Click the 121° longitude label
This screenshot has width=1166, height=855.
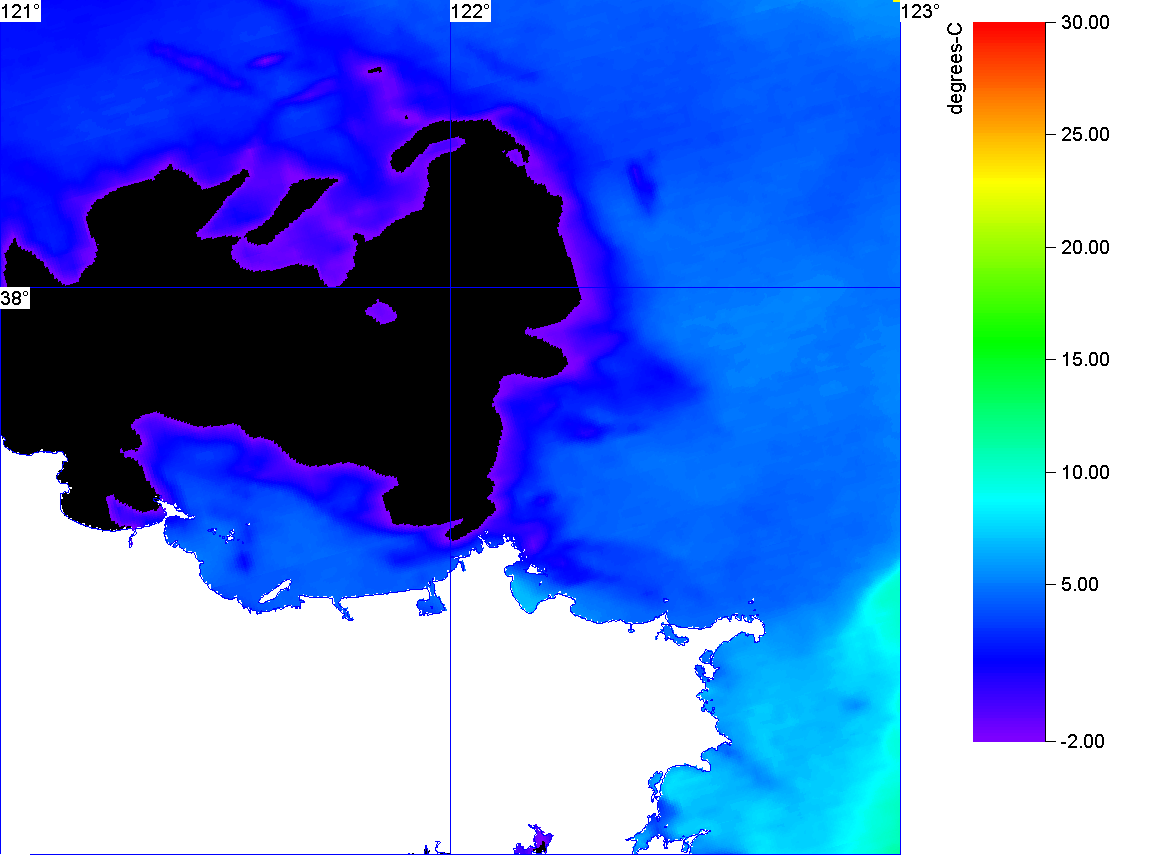tap(20, 11)
